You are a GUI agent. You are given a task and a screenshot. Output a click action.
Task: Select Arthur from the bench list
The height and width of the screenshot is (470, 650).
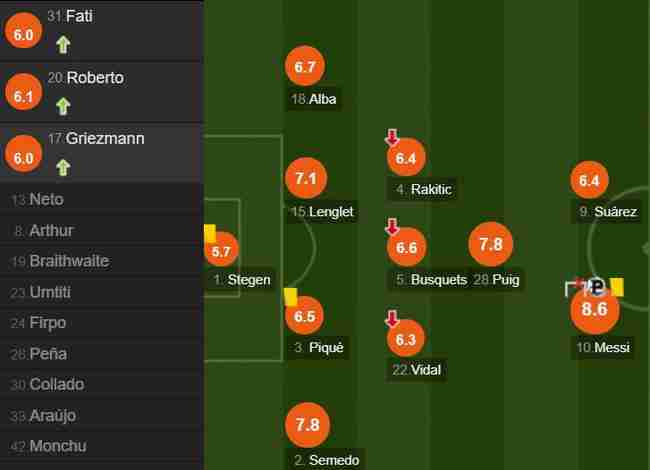coord(102,230)
